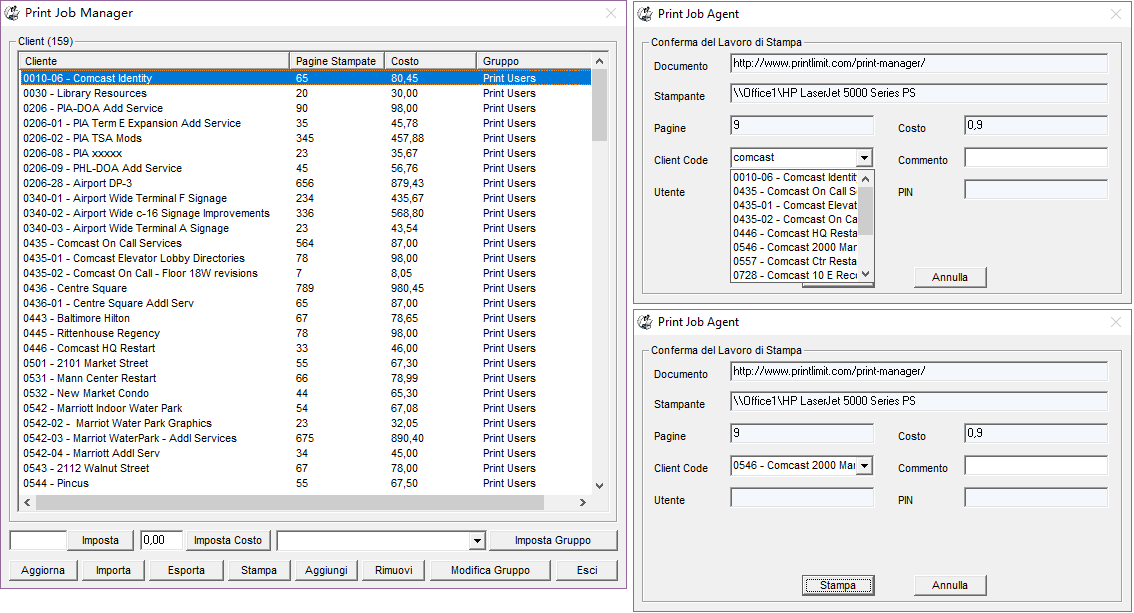Select row 0531 - Mann Center Restart
The image size is (1134, 613).
305,378
